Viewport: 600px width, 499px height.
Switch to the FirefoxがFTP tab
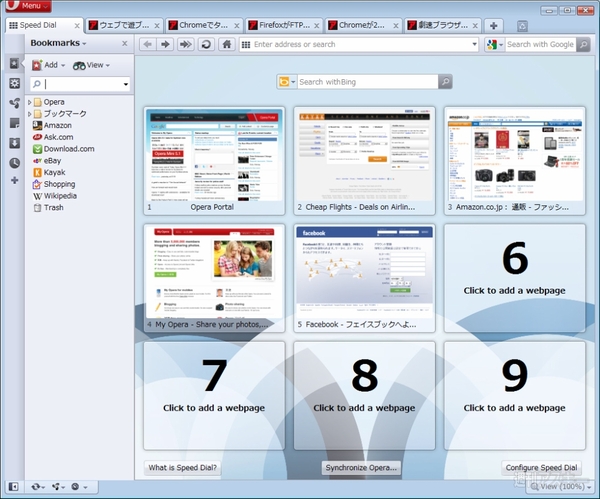point(284,26)
